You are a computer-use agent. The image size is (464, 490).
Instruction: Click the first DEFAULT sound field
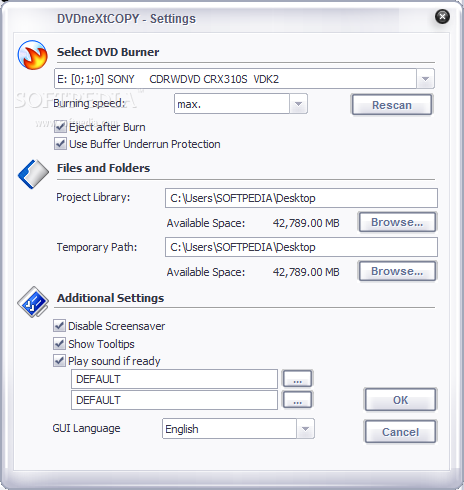174,379
